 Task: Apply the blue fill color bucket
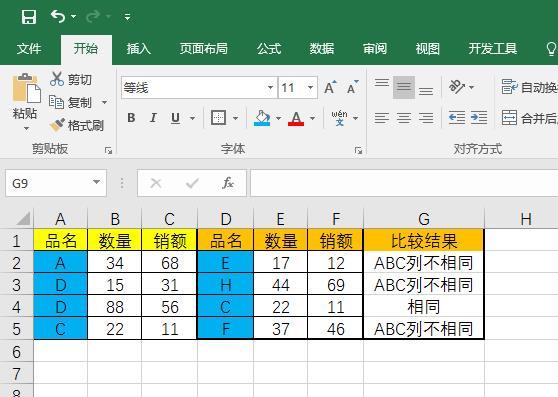coord(262,117)
